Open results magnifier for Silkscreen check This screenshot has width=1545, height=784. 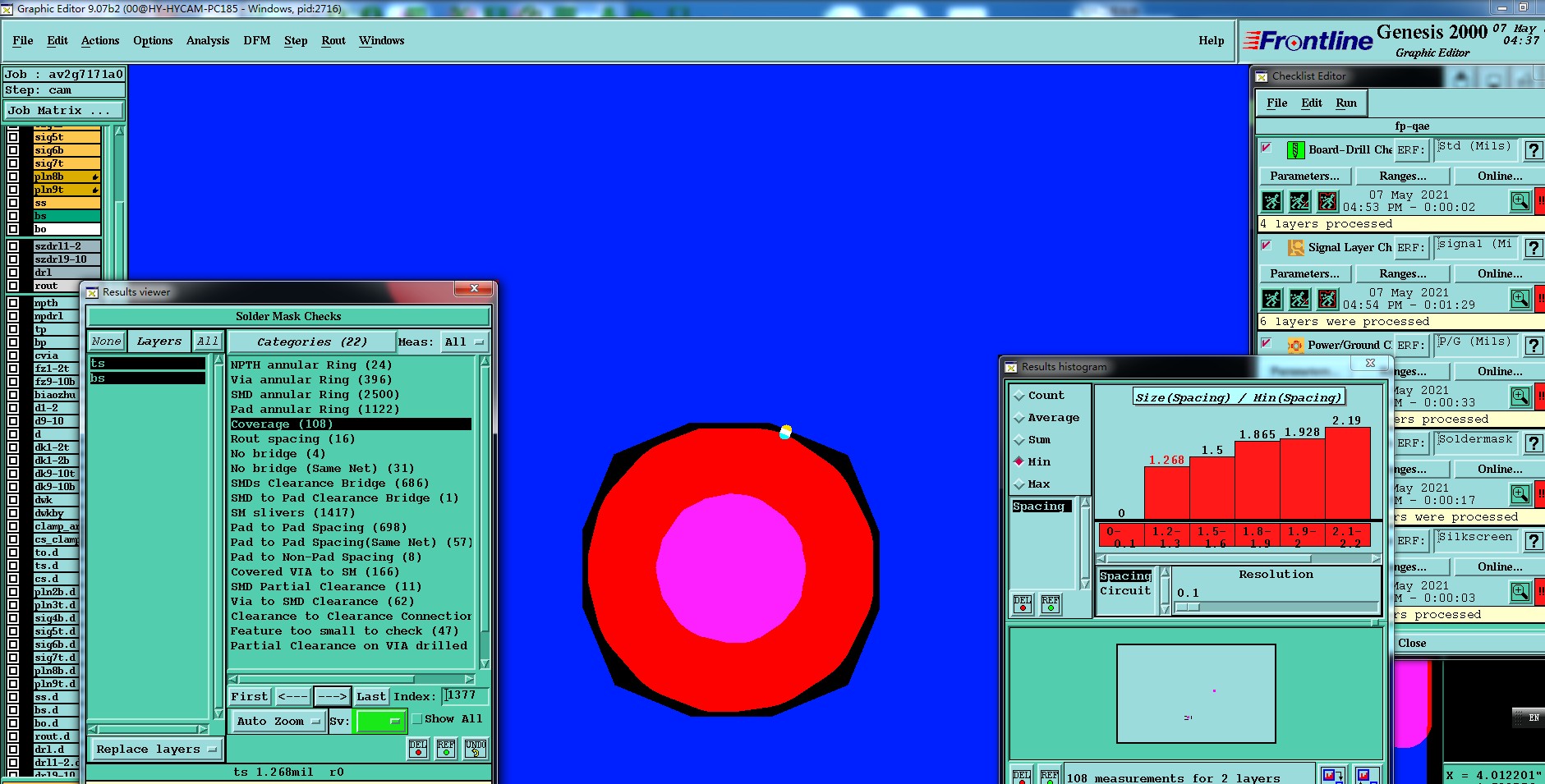click(1520, 592)
